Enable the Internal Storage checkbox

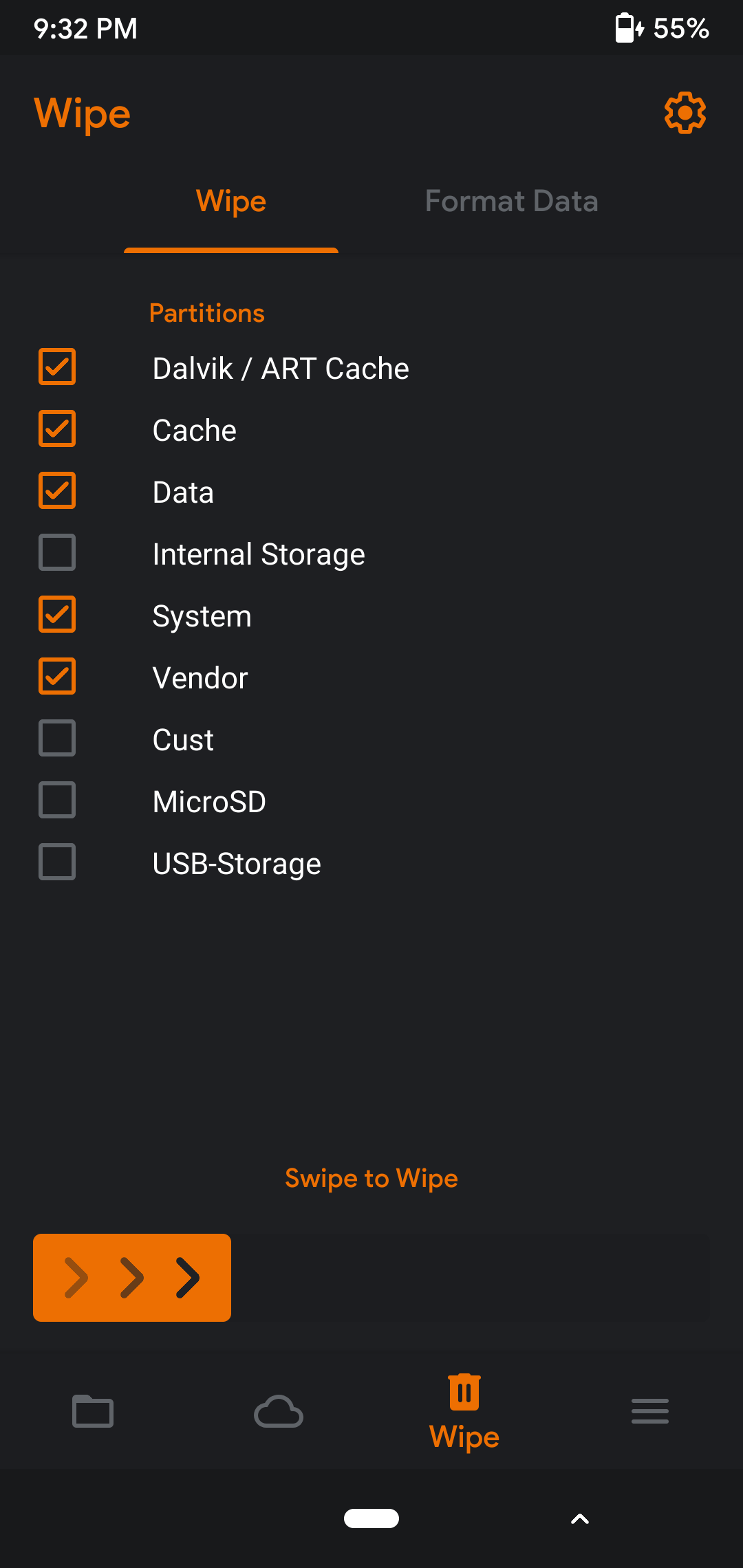click(57, 552)
